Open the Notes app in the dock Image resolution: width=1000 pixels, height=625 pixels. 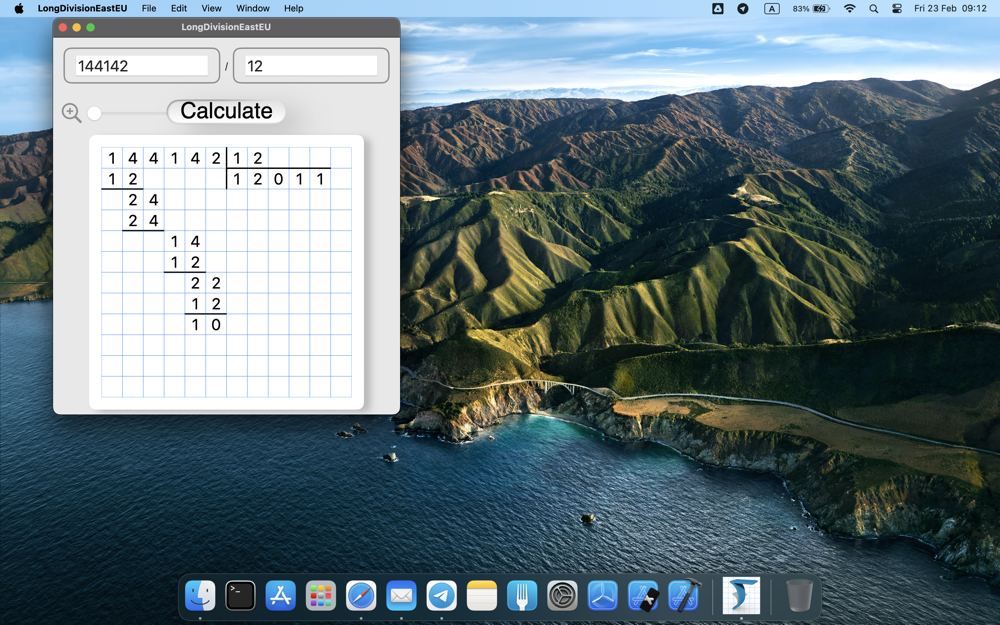482,596
